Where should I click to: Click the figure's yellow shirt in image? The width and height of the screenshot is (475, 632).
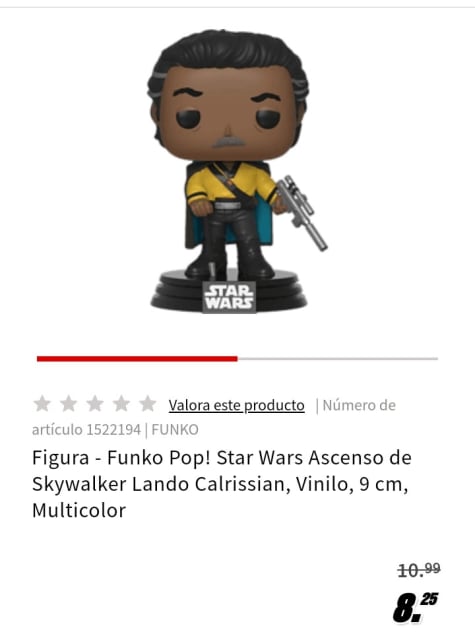click(x=230, y=183)
